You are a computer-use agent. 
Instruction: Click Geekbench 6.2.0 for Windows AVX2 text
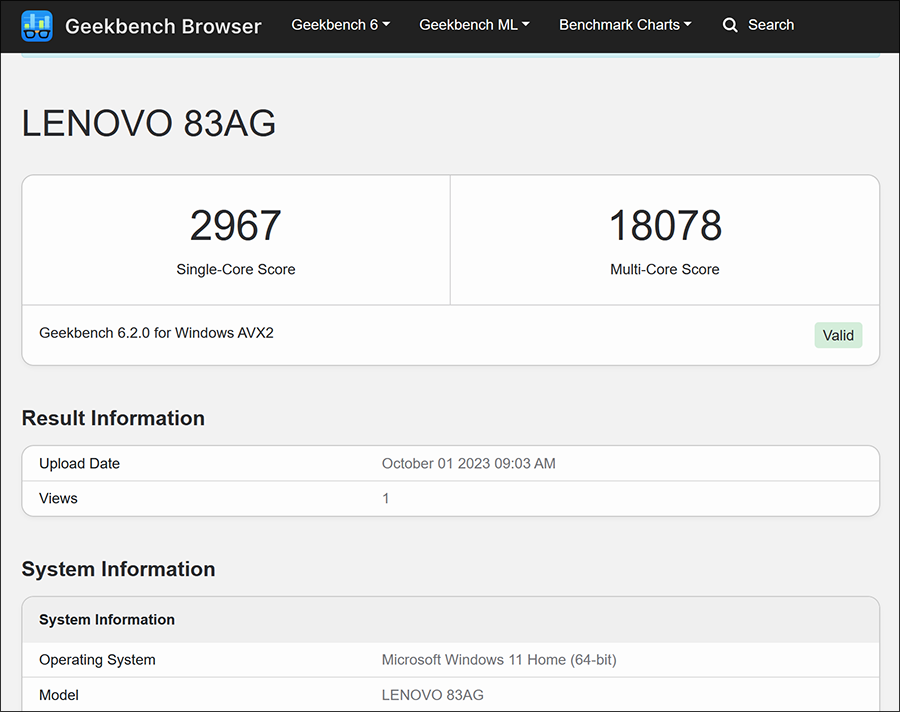point(156,333)
